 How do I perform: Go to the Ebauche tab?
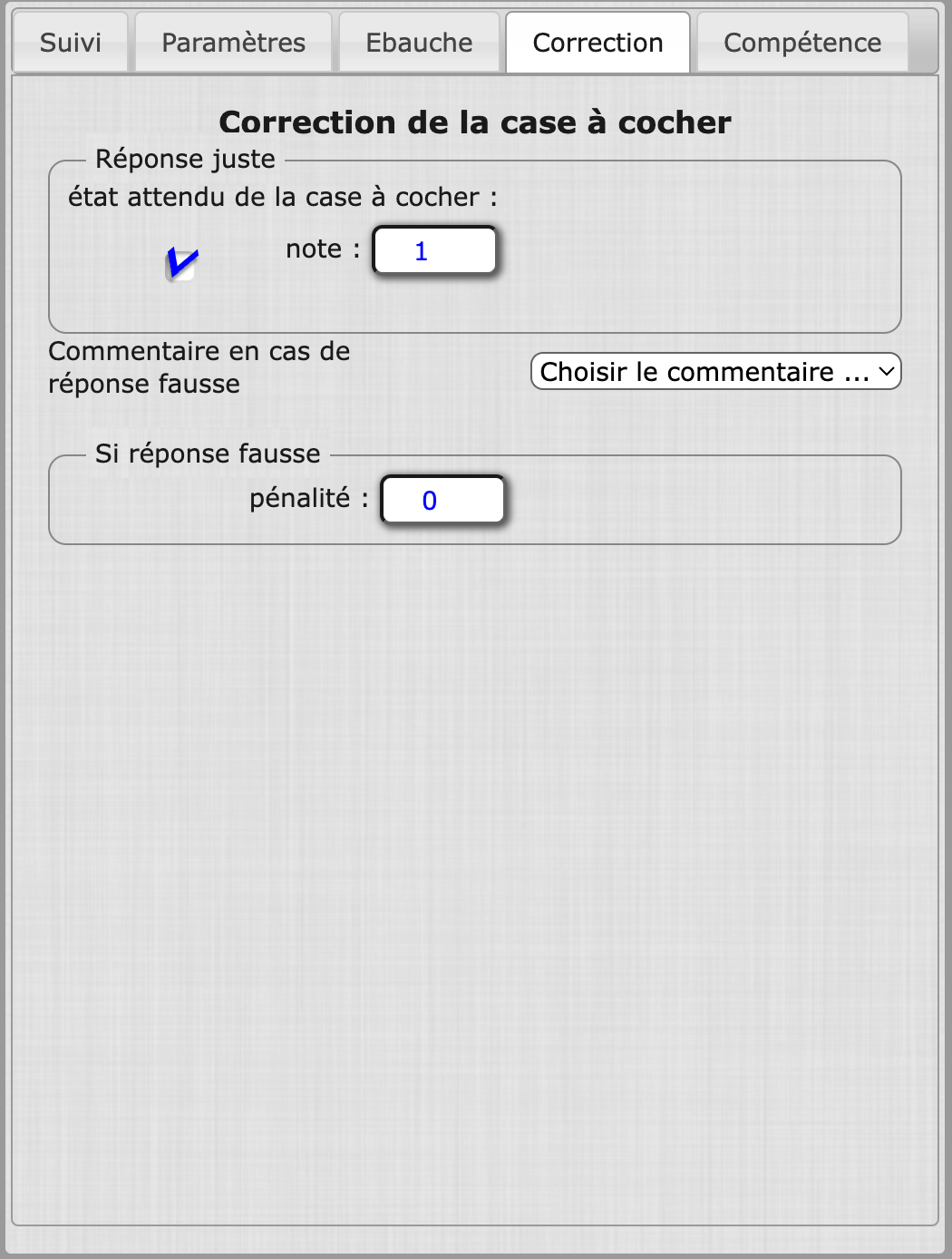point(419,43)
